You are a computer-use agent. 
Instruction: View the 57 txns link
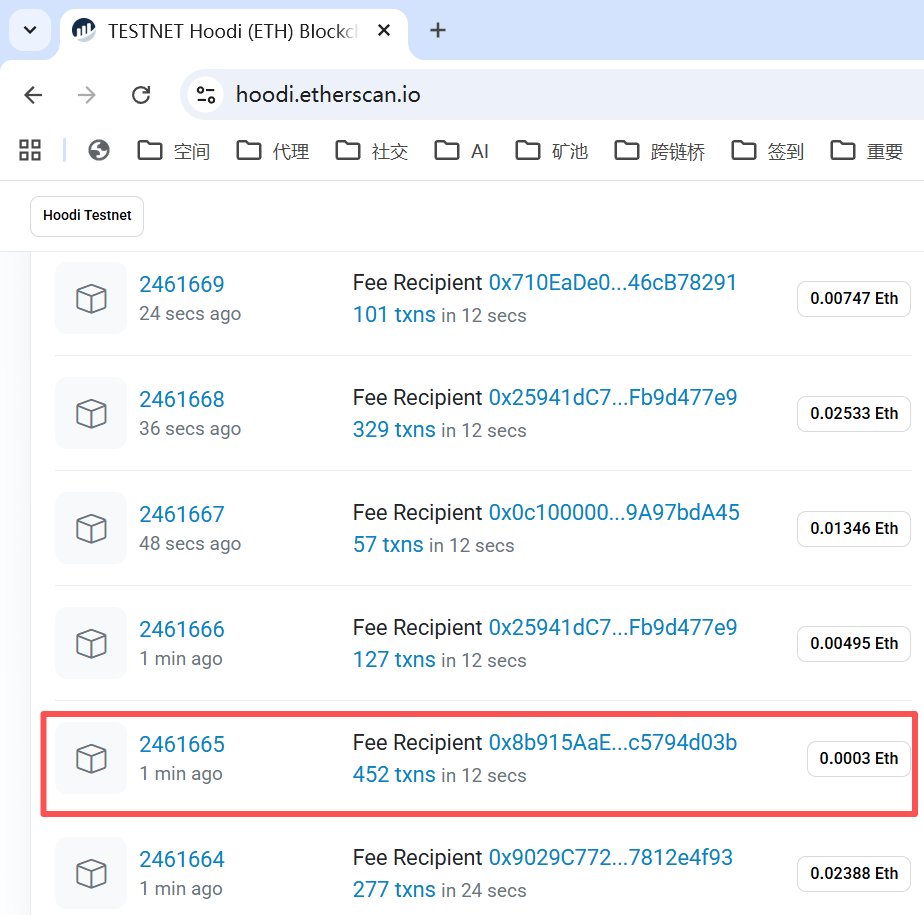(388, 544)
